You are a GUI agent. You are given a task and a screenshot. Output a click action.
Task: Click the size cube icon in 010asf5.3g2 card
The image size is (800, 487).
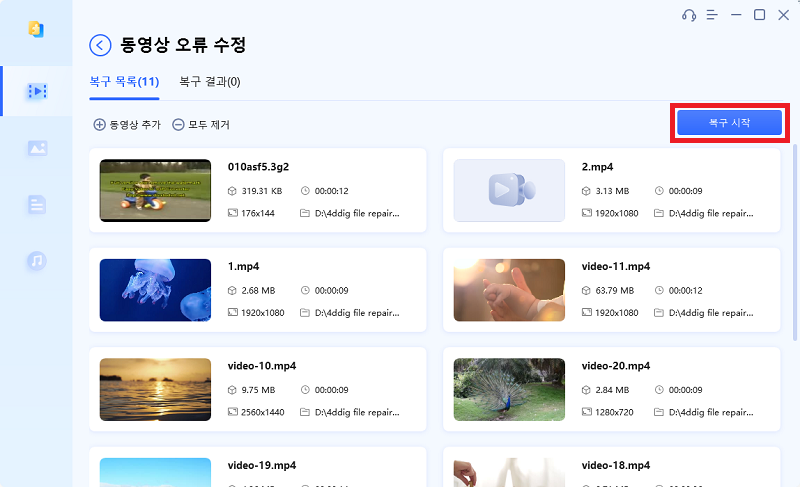232,191
